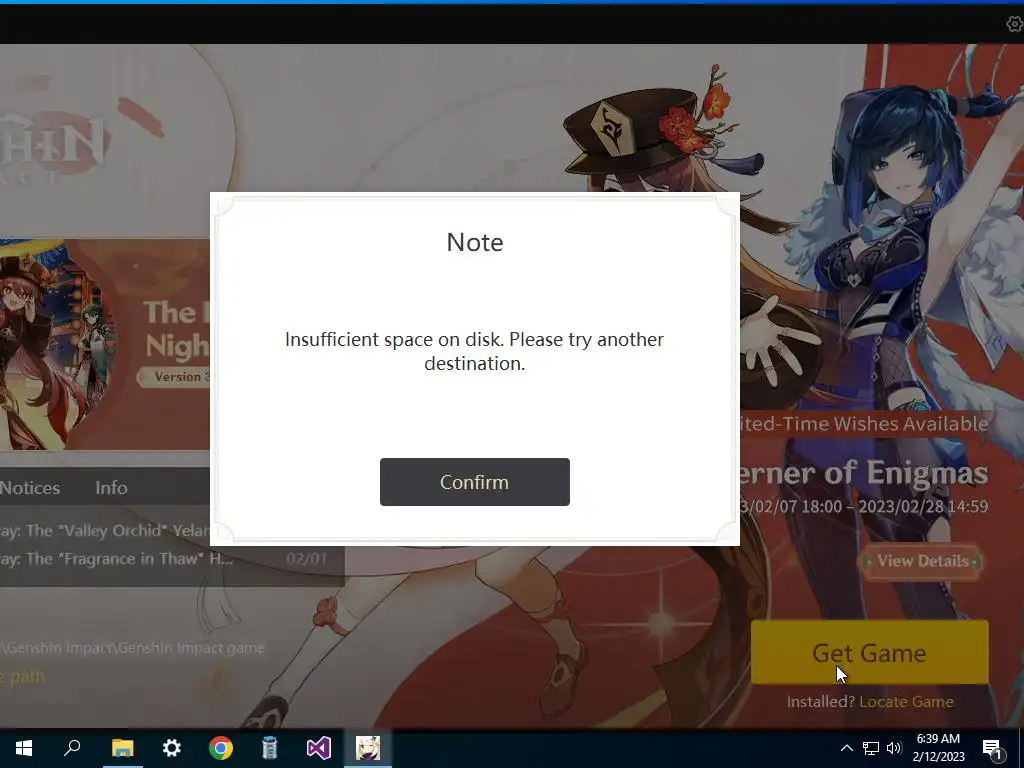1024x768 pixels.
Task: Show hidden system tray icons
Action: [x=846, y=748]
